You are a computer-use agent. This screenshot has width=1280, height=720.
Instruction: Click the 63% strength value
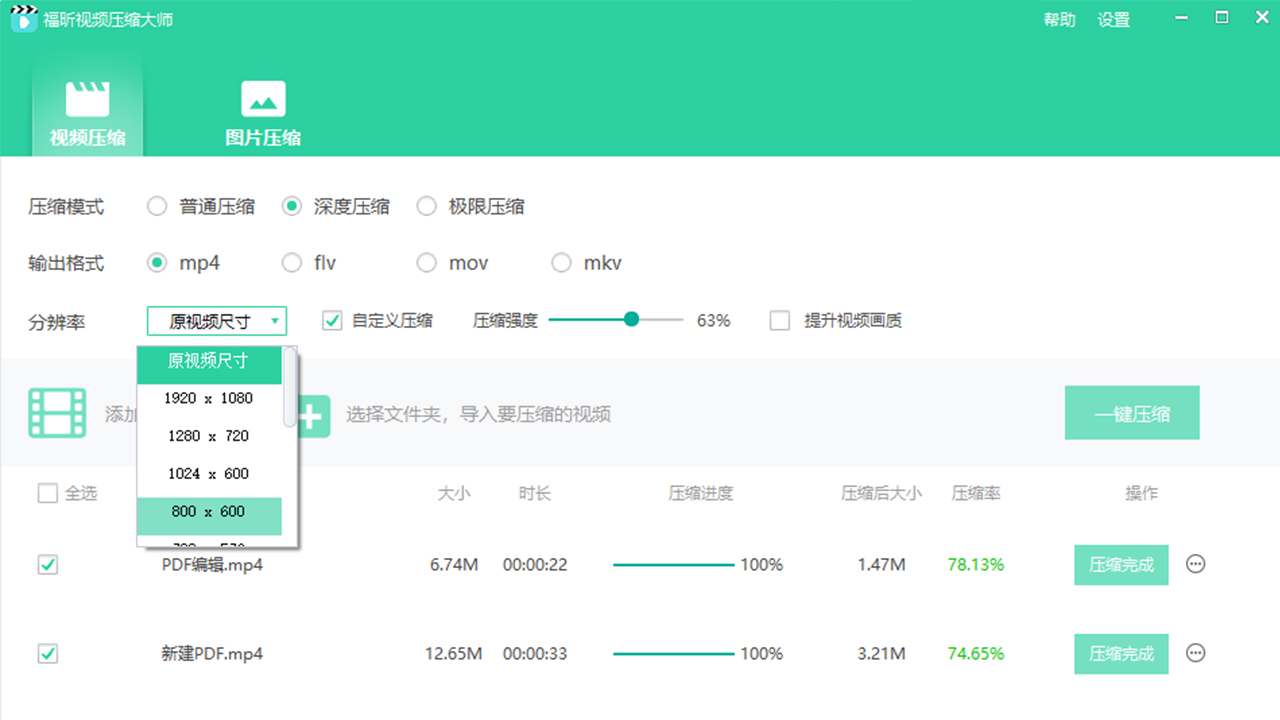click(x=714, y=321)
